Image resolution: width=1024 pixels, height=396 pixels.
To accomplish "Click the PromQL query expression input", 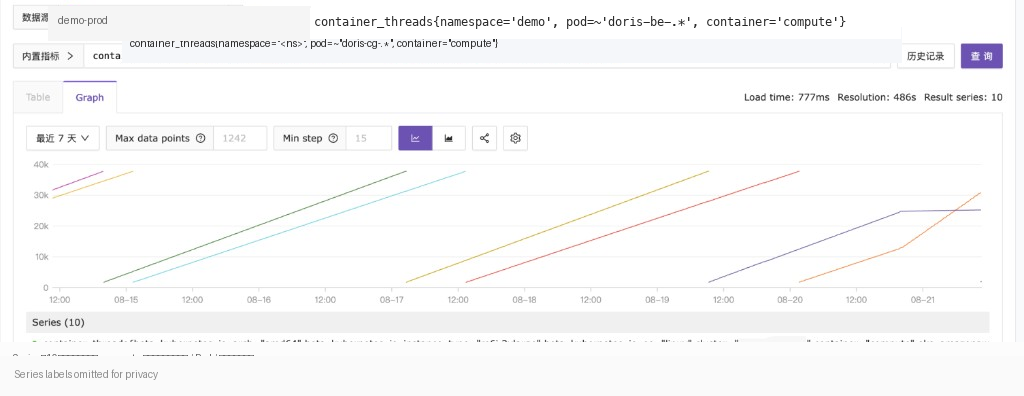I will coord(487,56).
